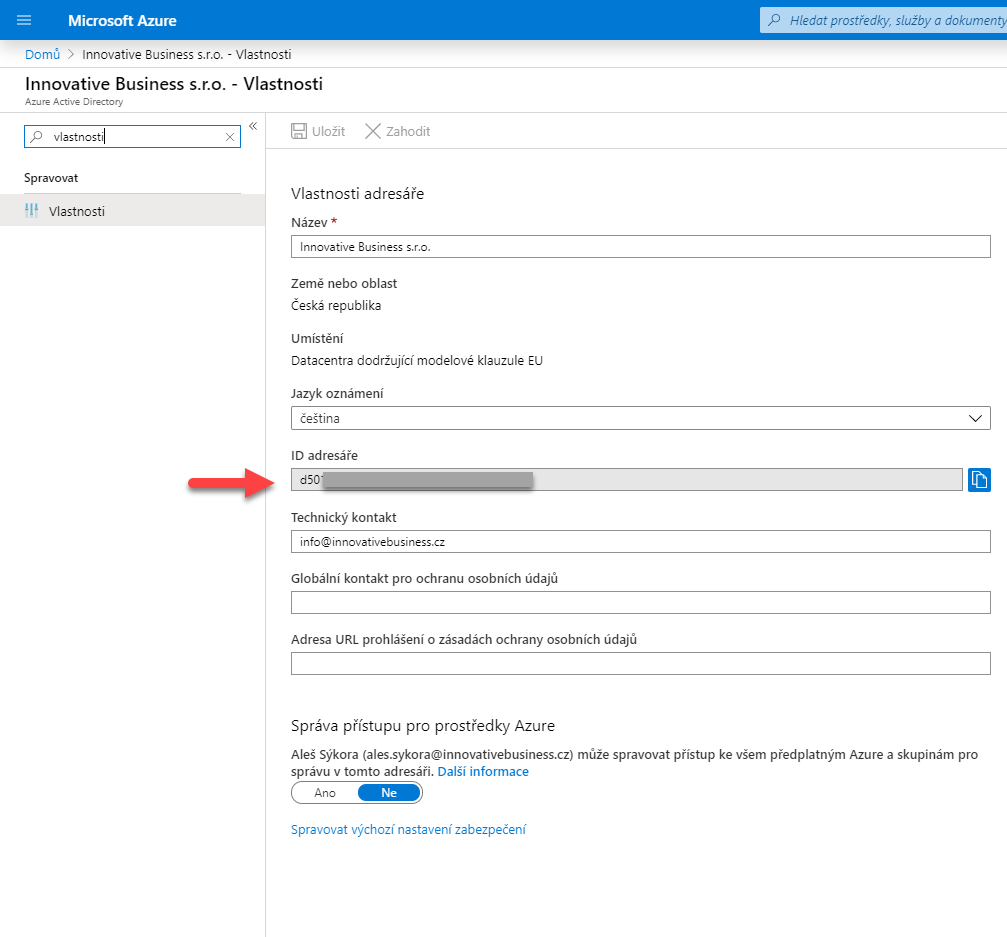Click the Adresa URL prohlášení field
This screenshot has width=1007, height=937.
tap(640, 663)
